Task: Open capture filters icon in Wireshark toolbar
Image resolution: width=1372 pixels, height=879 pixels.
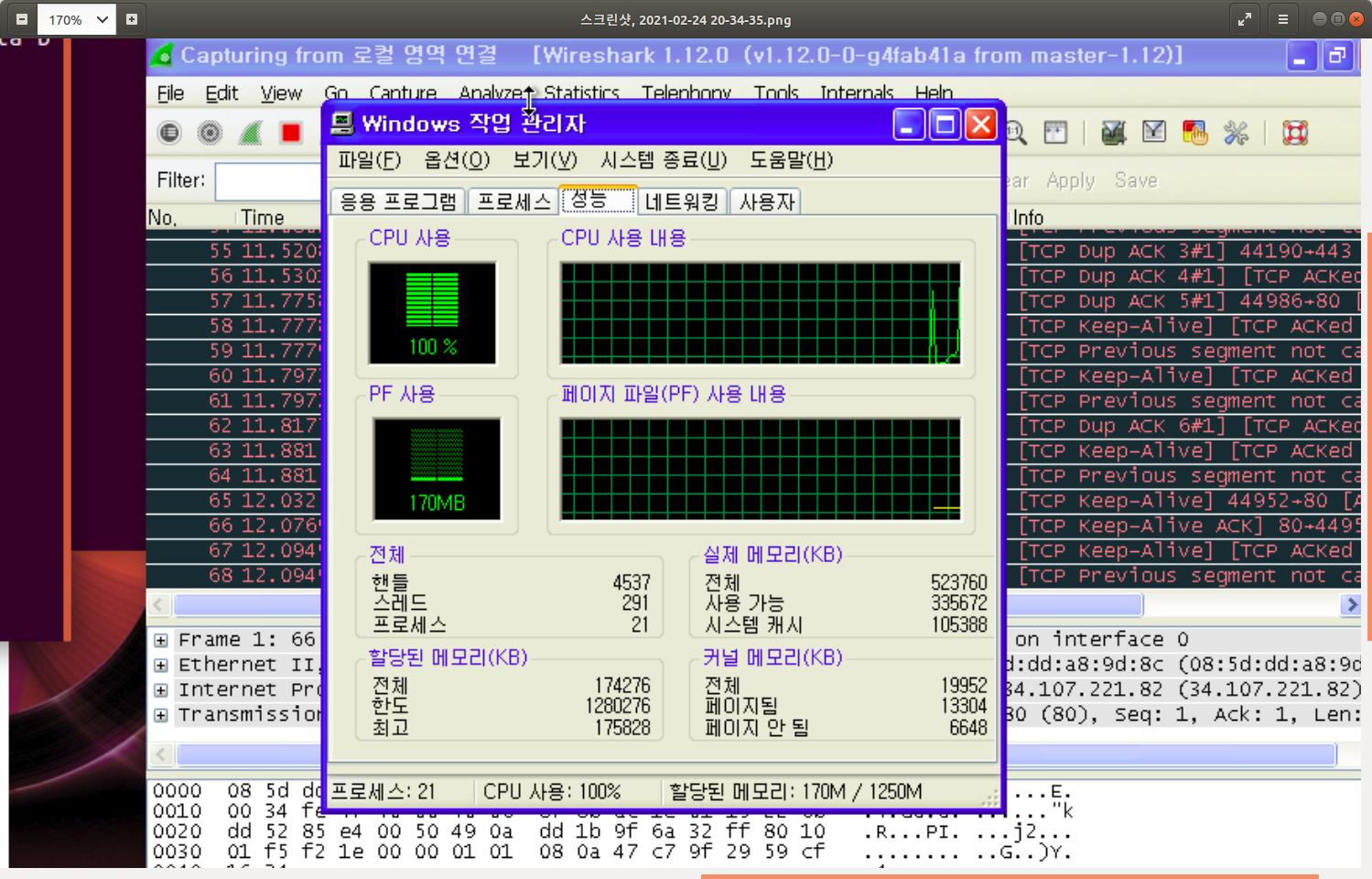Action: coord(1113,133)
